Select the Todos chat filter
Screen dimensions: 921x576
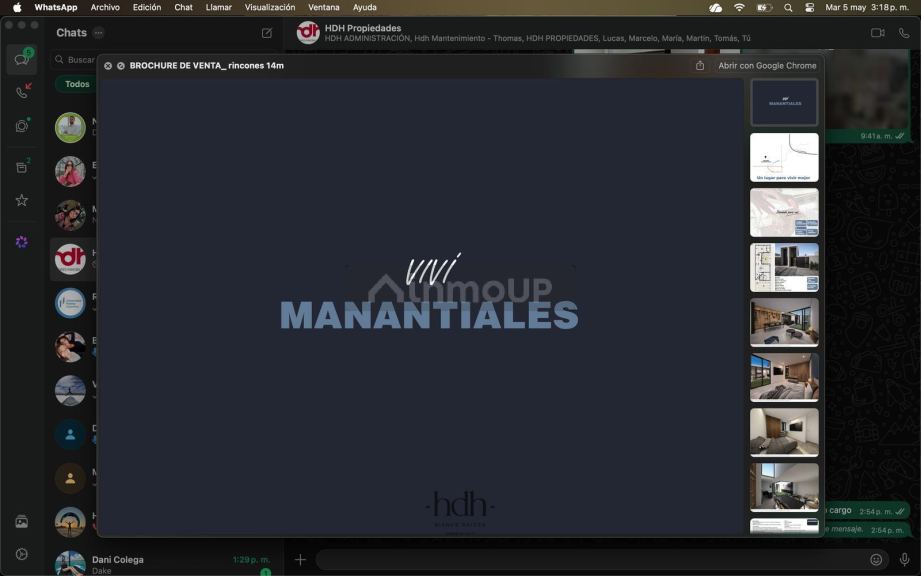(77, 84)
